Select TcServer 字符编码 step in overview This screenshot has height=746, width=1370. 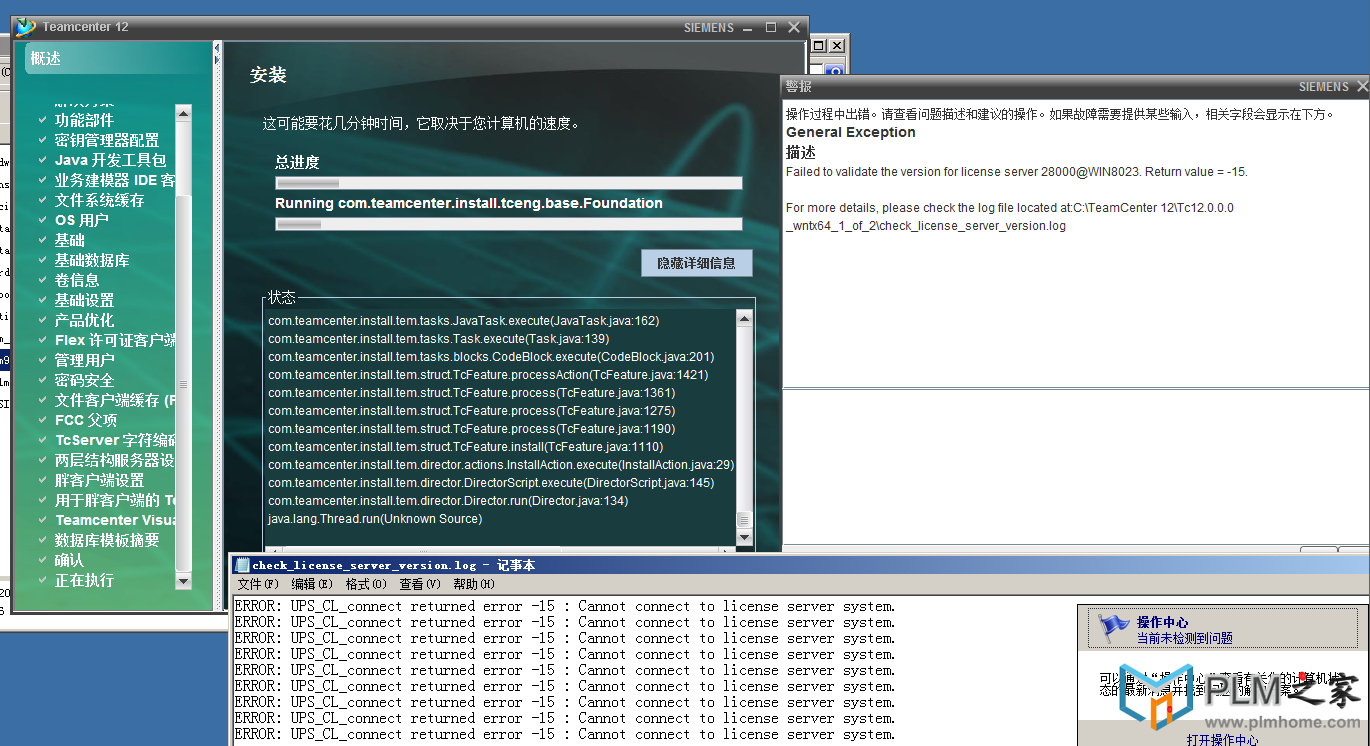(115, 440)
